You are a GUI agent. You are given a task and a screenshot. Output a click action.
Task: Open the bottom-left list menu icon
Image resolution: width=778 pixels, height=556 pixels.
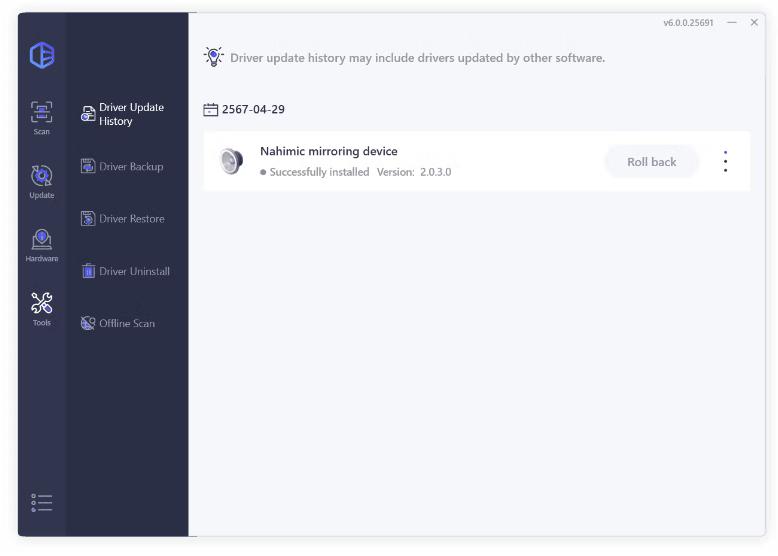(42, 502)
